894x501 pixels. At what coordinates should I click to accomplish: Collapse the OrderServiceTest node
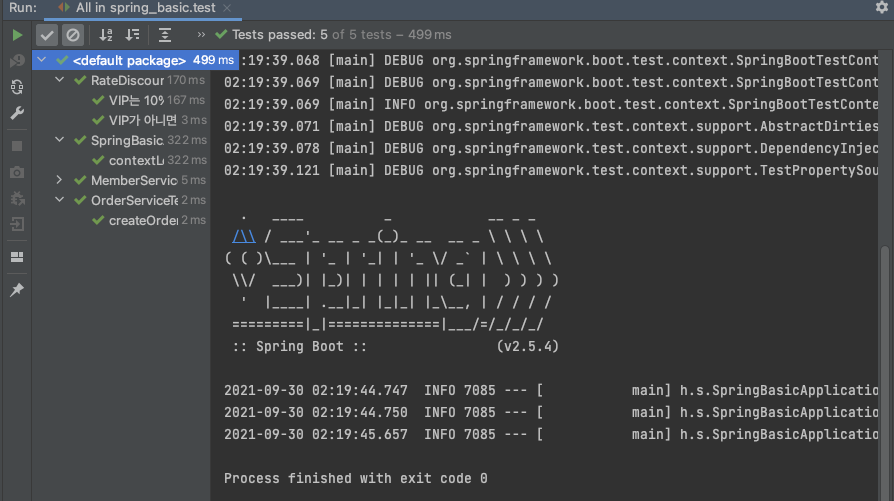59,200
